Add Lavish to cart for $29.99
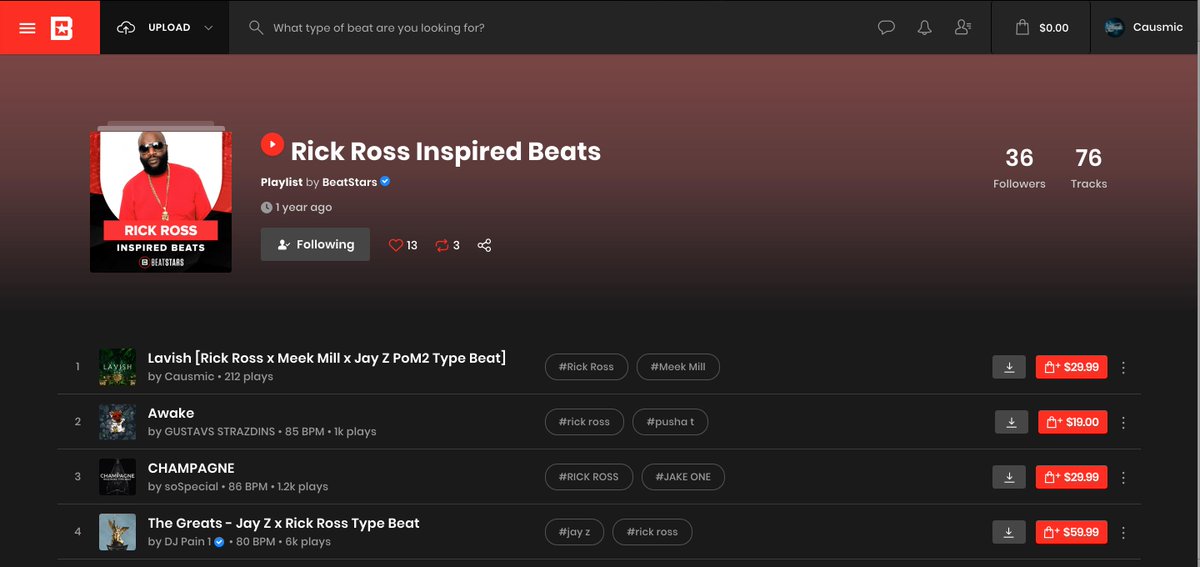 pos(1071,367)
